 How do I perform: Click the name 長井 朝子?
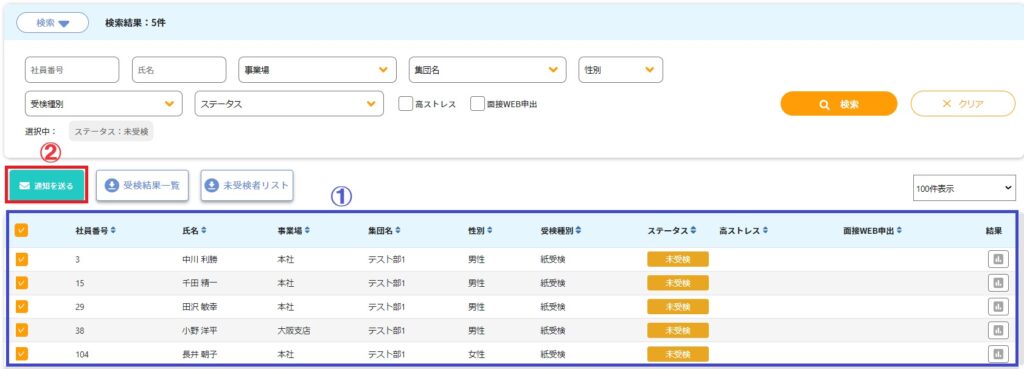click(x=200, y=354)
